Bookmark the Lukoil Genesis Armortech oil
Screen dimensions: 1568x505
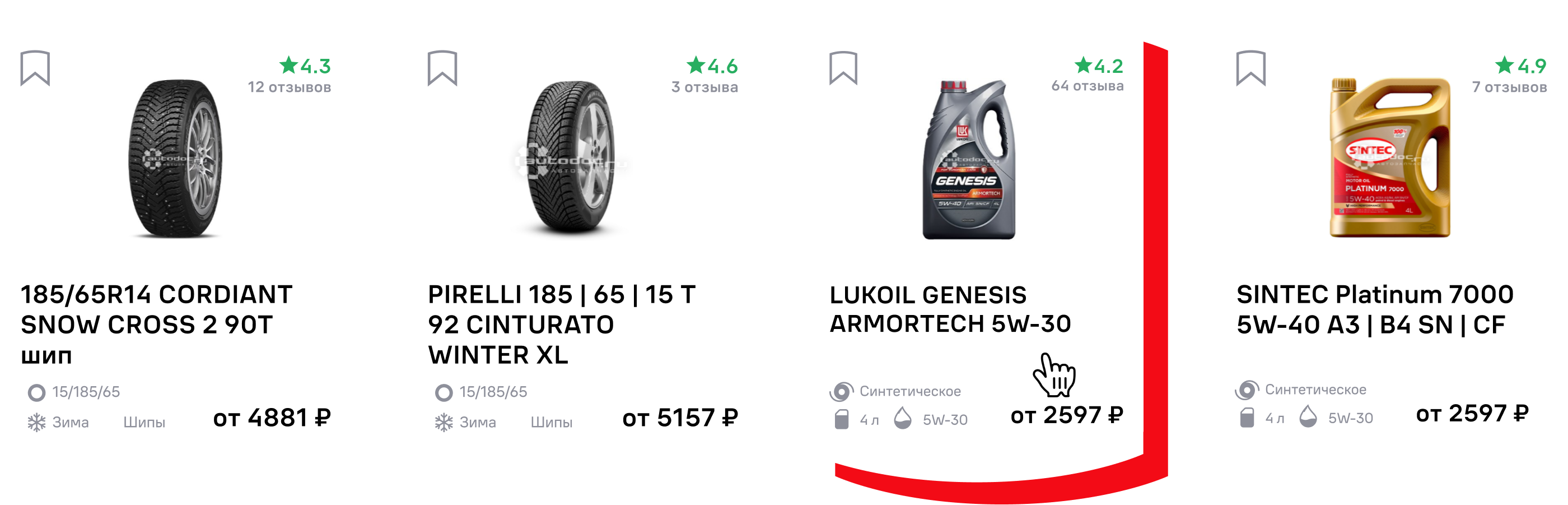pos(843,68)
